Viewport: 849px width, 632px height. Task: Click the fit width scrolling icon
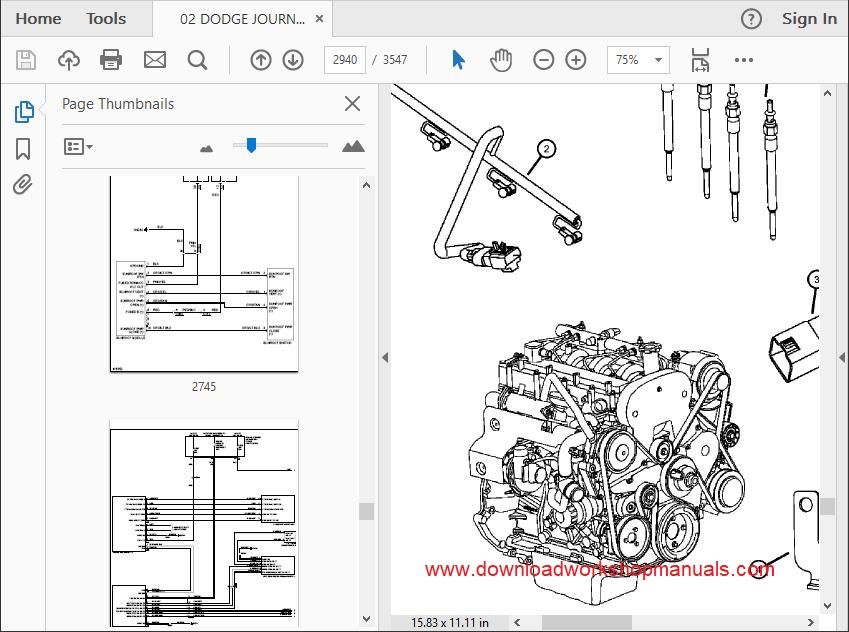click(x=700, y=60)
